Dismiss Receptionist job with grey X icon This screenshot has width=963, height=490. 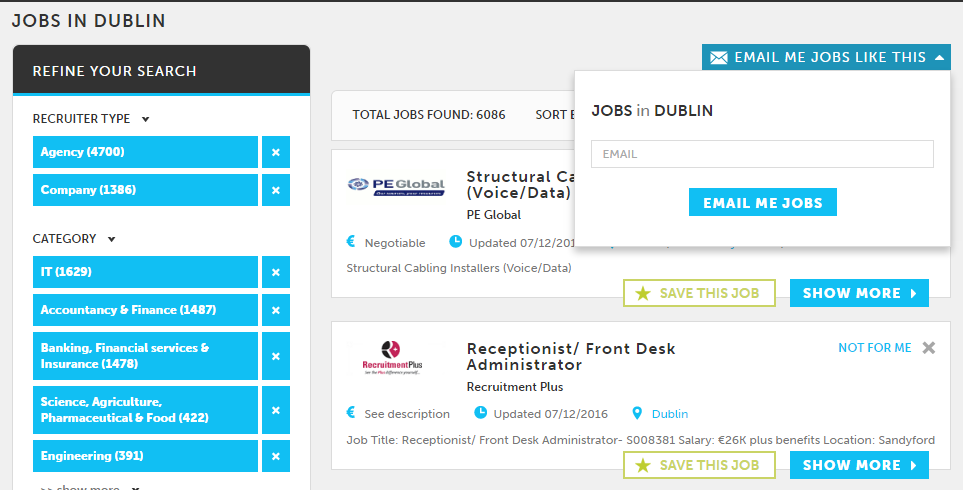tap(929, 348)
